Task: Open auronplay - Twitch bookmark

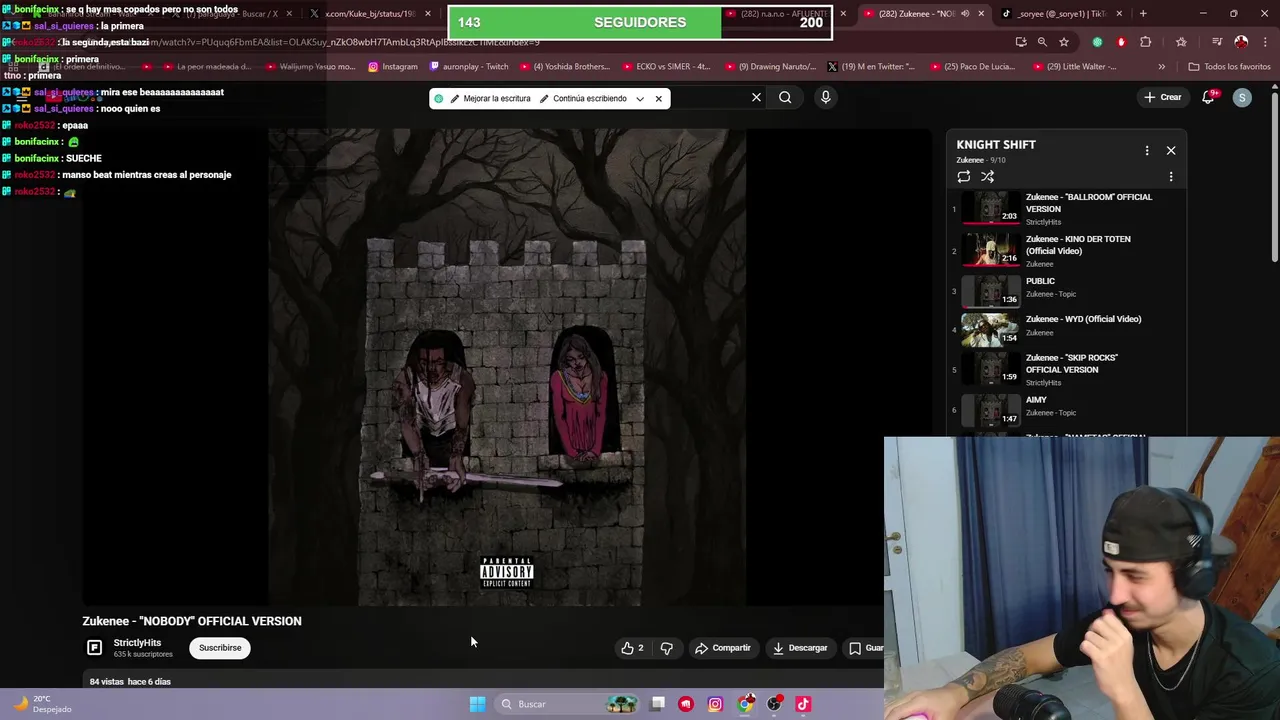Action: pos(469,67)
